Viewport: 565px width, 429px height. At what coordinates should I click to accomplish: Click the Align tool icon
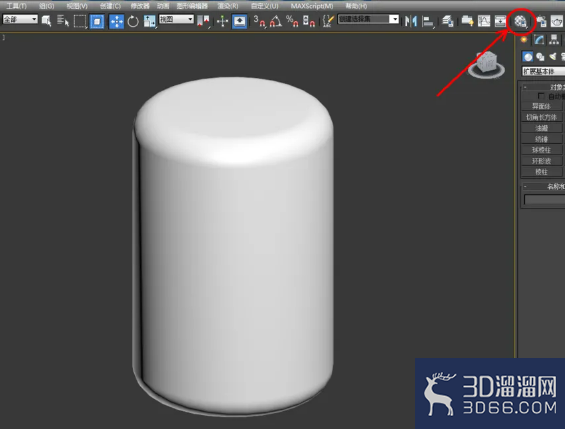428,21
